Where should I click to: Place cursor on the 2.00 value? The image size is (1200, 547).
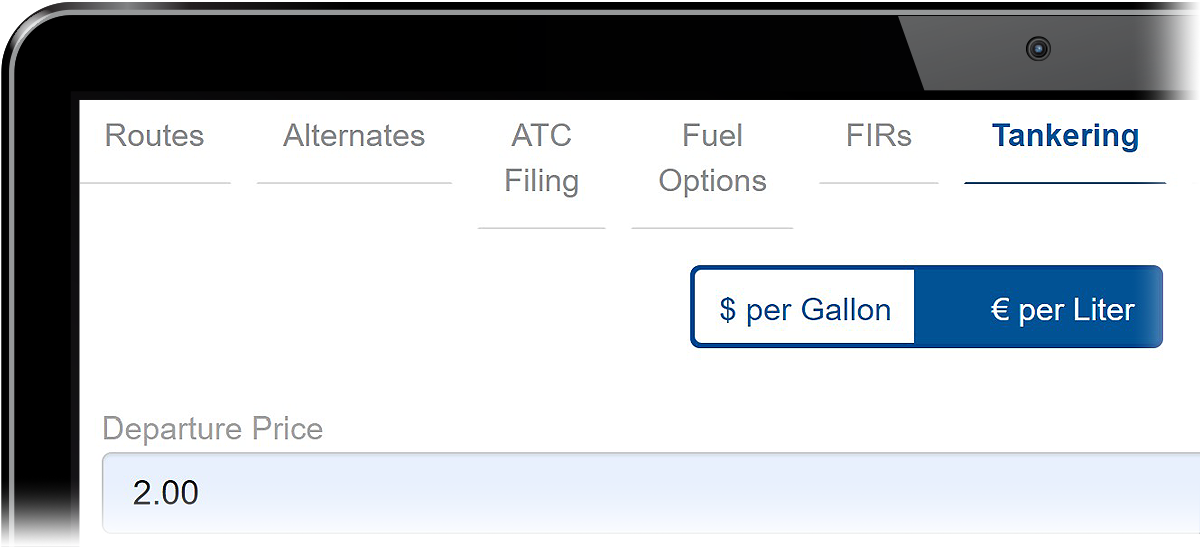pos(166,493)
